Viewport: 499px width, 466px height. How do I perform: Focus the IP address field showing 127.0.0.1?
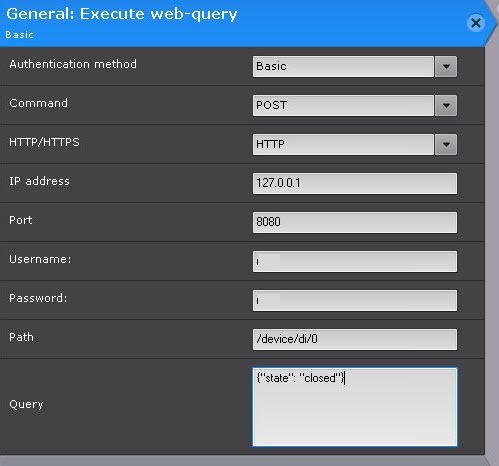click(355, 183)
